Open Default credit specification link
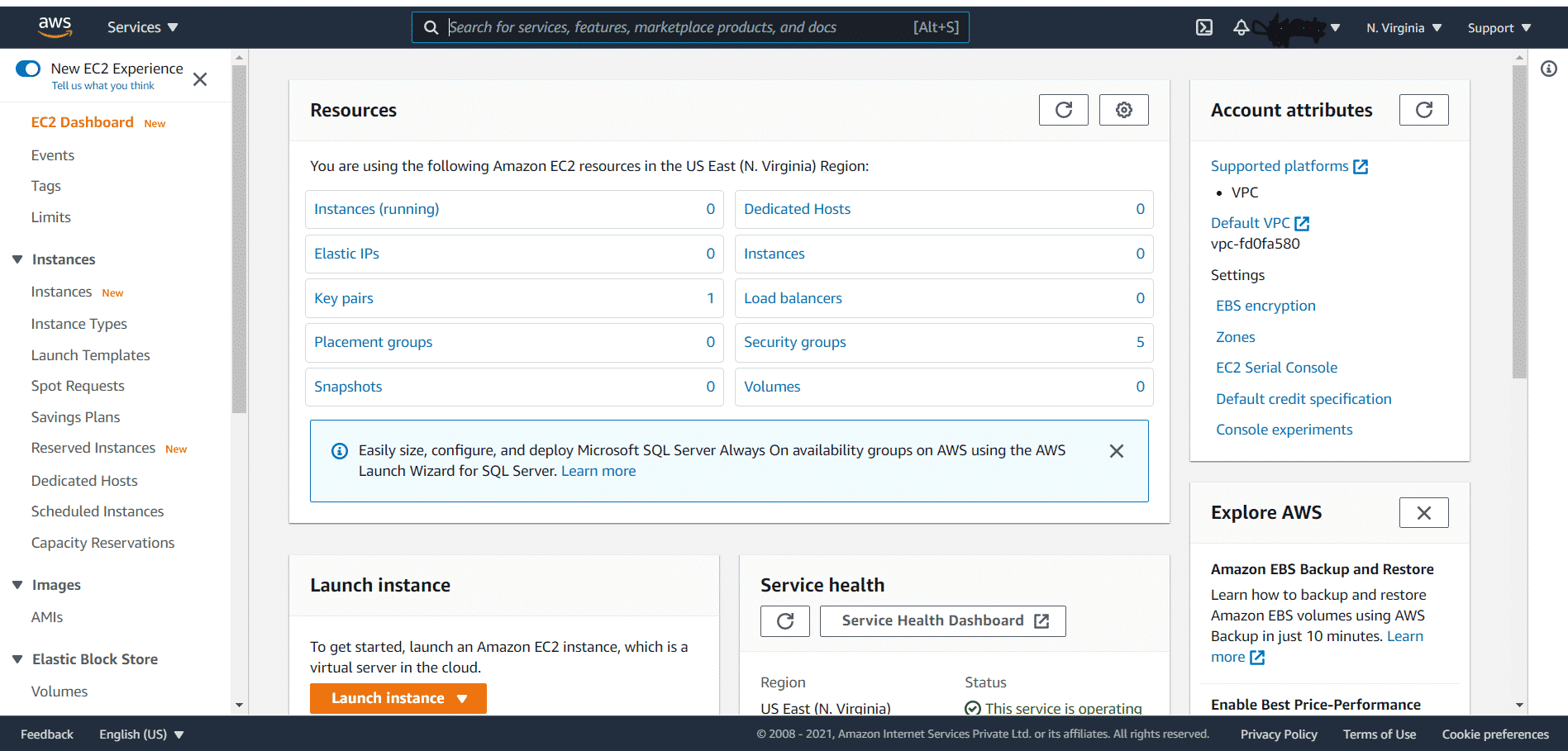Viewport: 1568px width, 751px height. tap(1304, 399)
